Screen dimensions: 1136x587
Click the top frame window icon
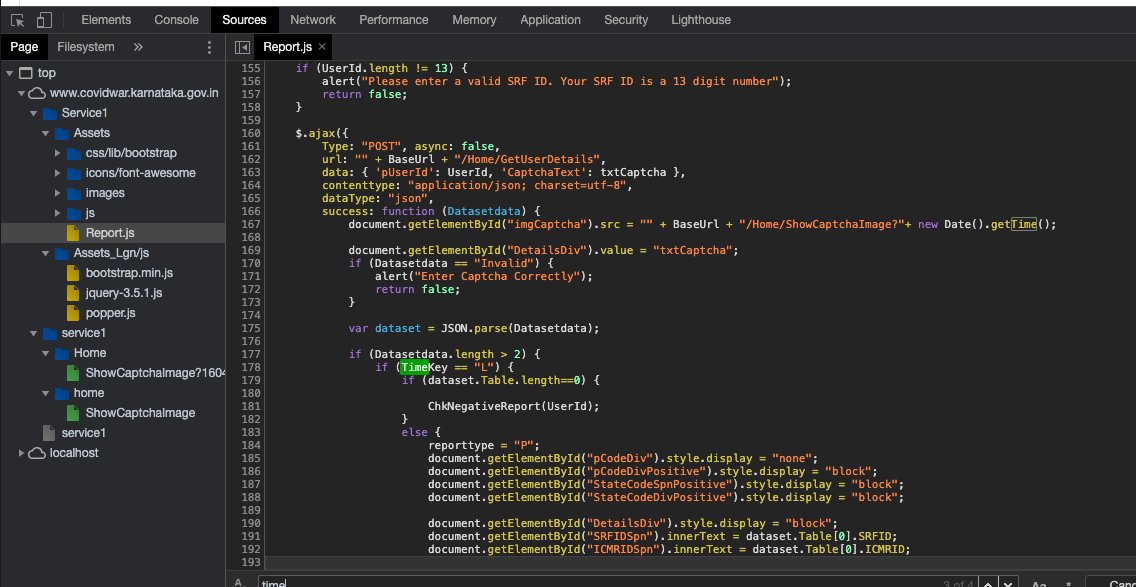26,73
